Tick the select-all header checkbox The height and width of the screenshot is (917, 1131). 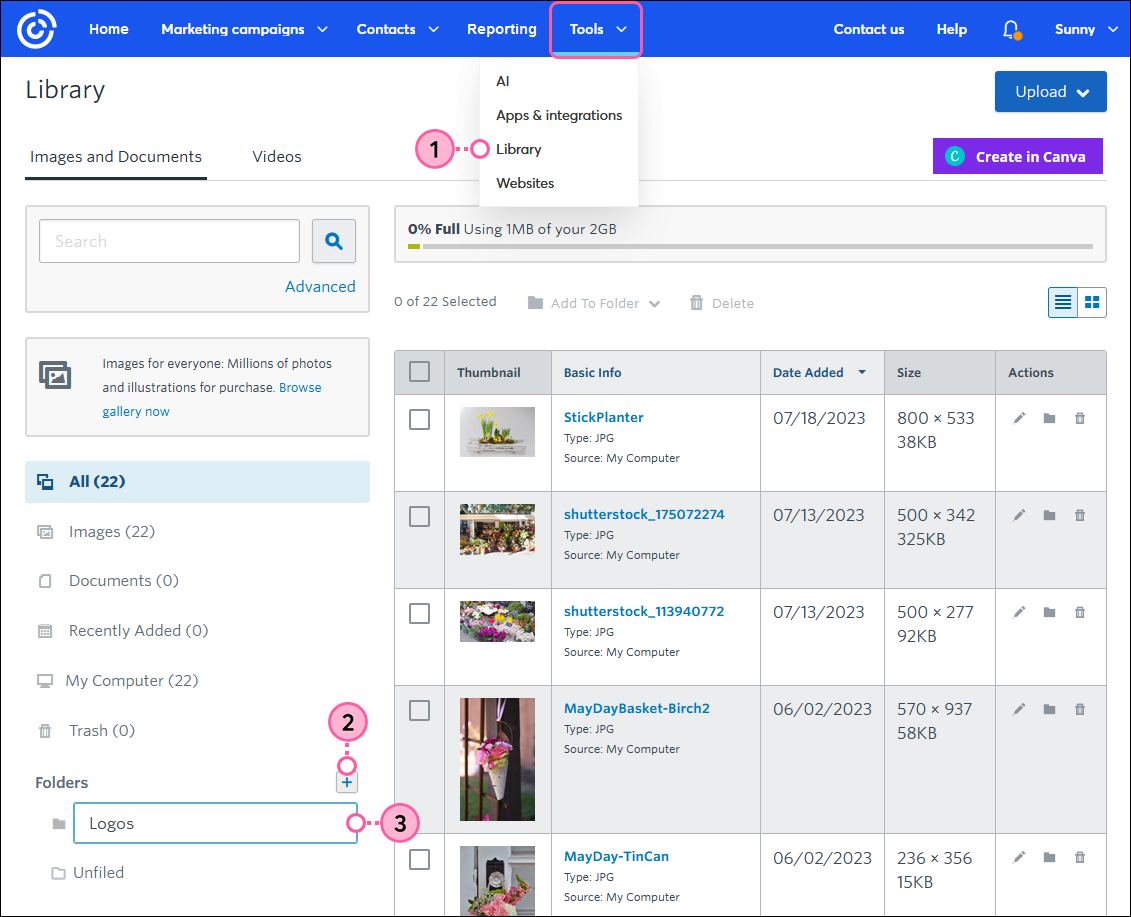[419, 372]
